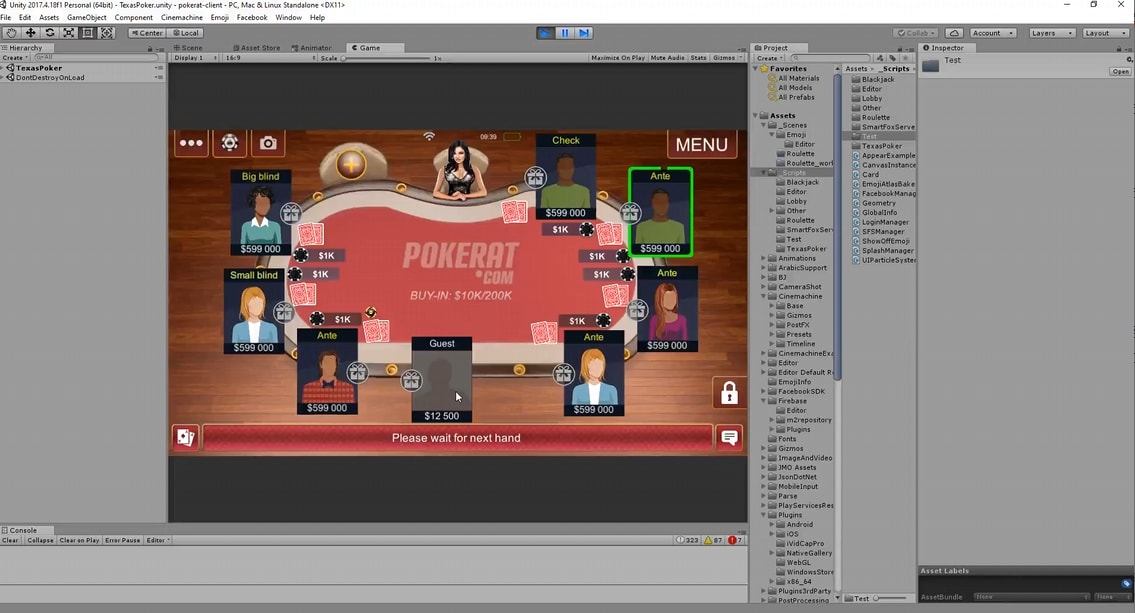Screen dimensions: 1135x613
Task: Select the Move tool in the toolbar
Action: pyautogui.click(x=30, y=33)
